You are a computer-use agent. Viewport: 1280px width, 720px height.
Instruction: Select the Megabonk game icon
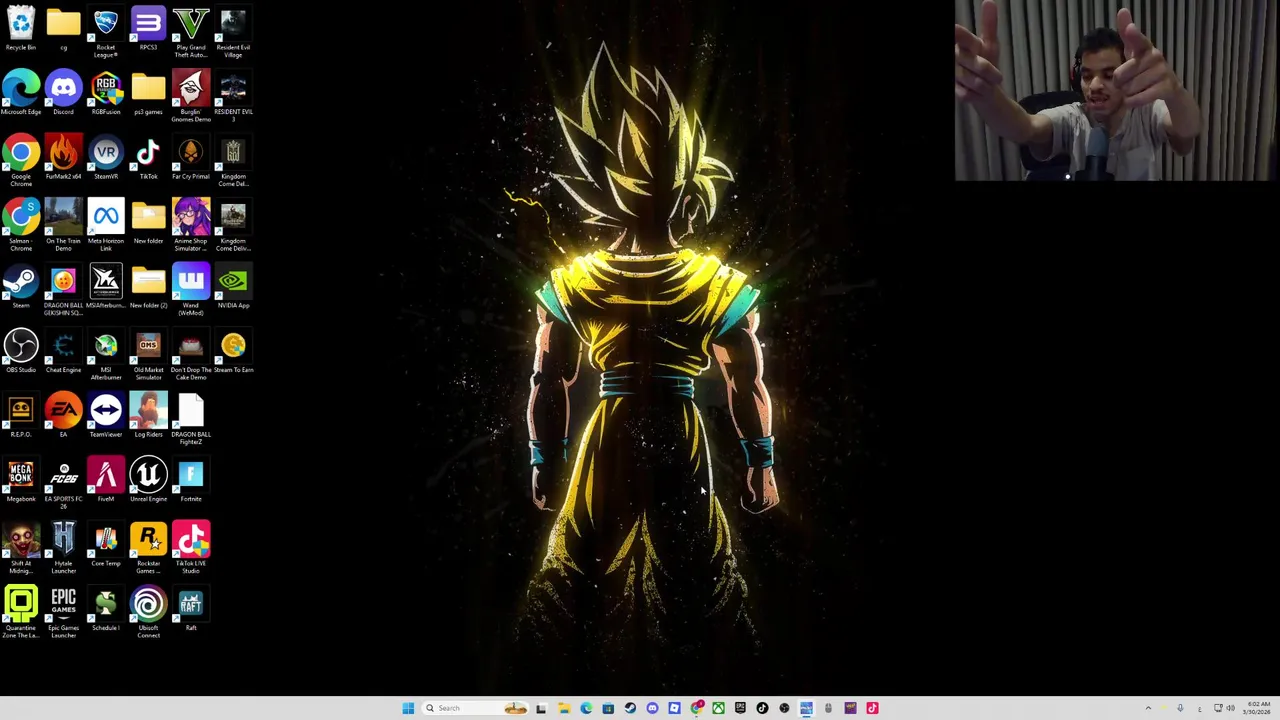click(x=21, y=477)
